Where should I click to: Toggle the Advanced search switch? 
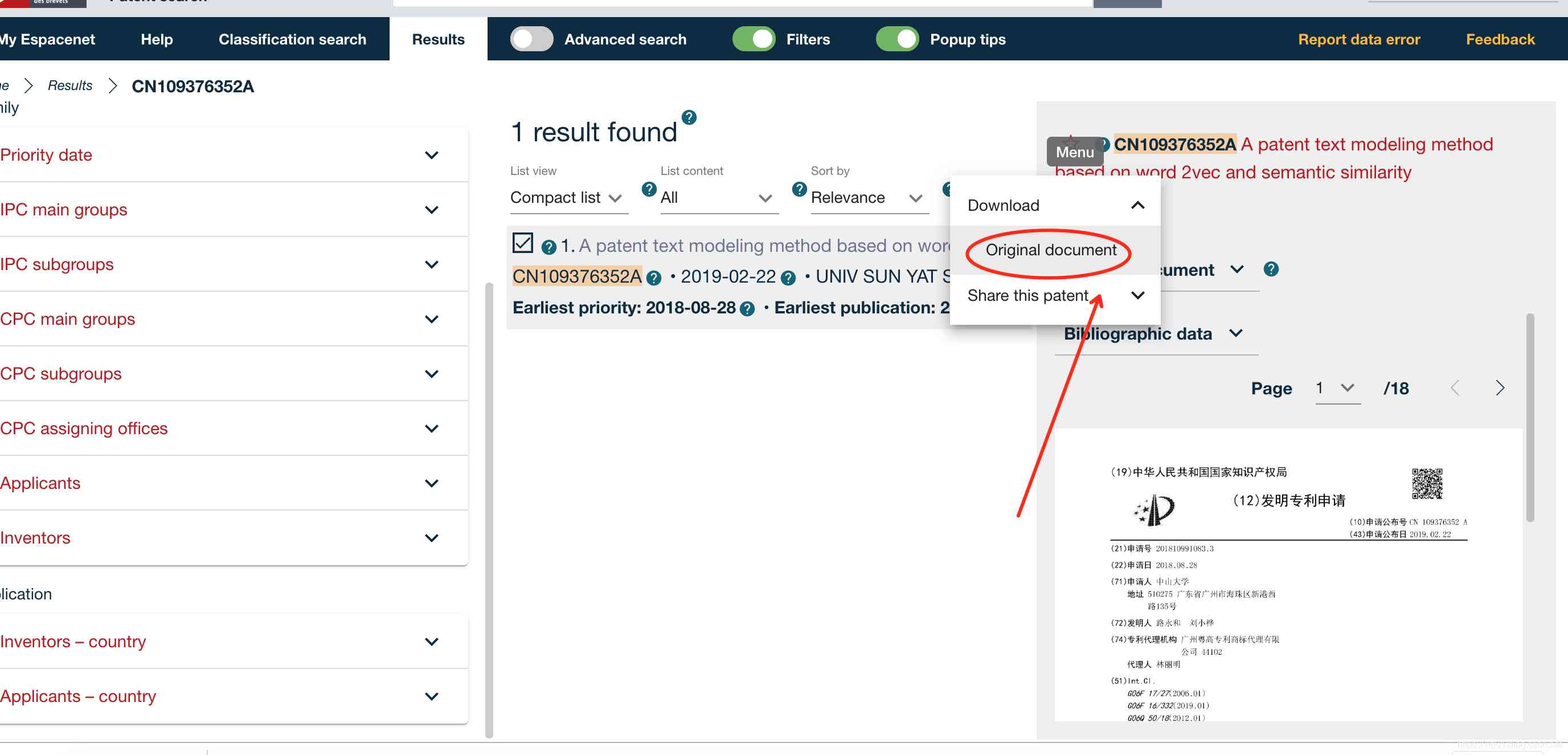[x=530, y=39]
